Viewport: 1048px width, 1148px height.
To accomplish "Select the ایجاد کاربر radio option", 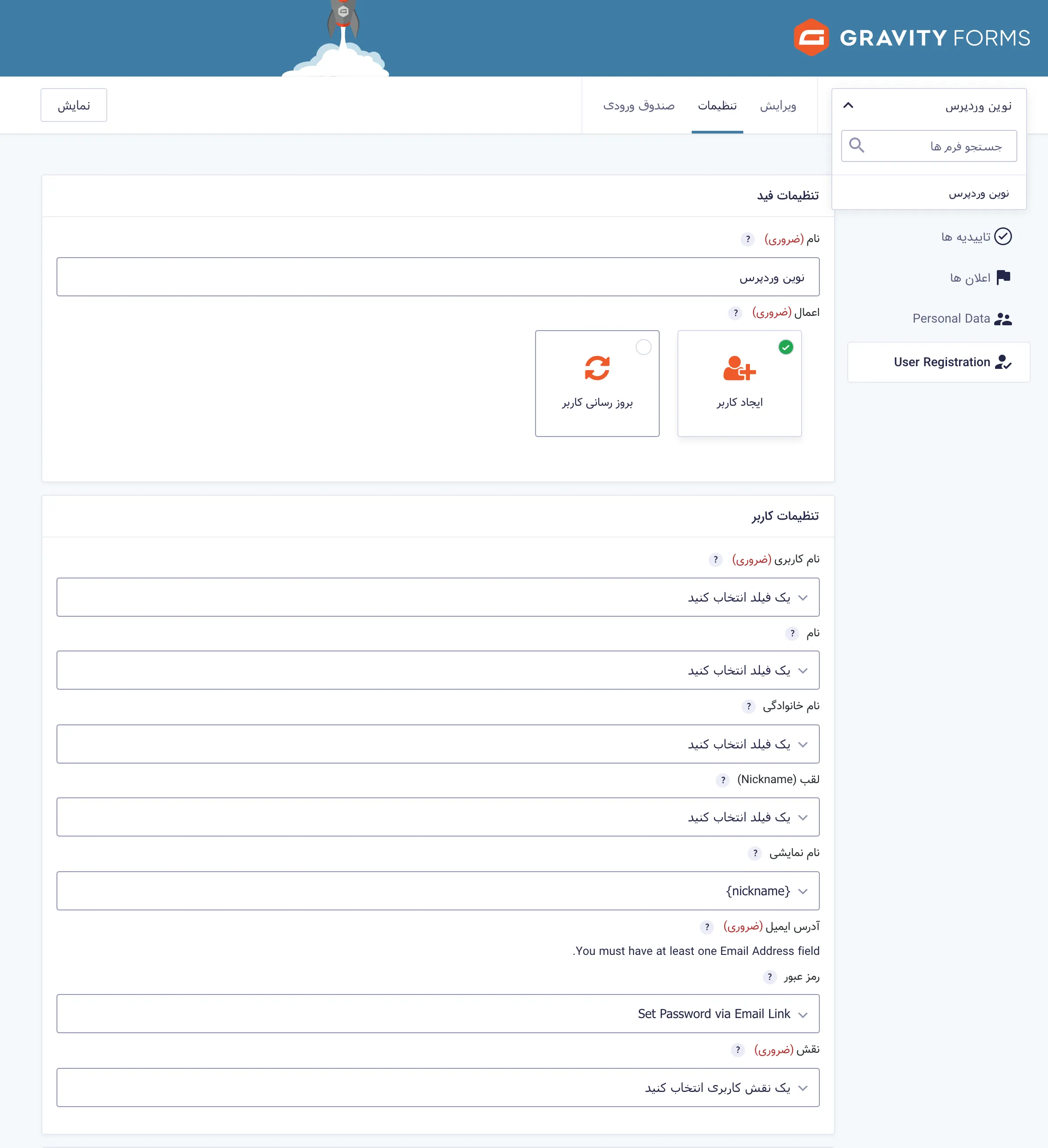I will point(786,348).
